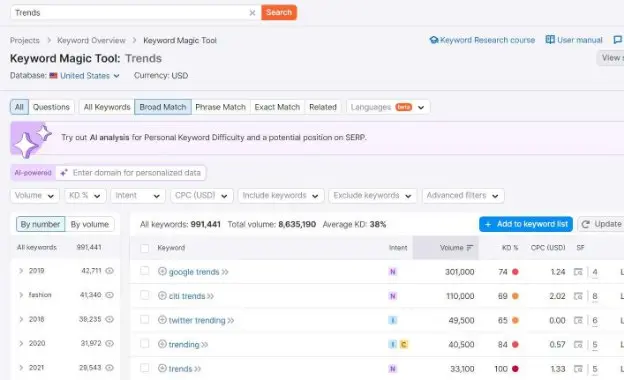
Task: Toggle eye icon for 2019 group
Action: 109,271
